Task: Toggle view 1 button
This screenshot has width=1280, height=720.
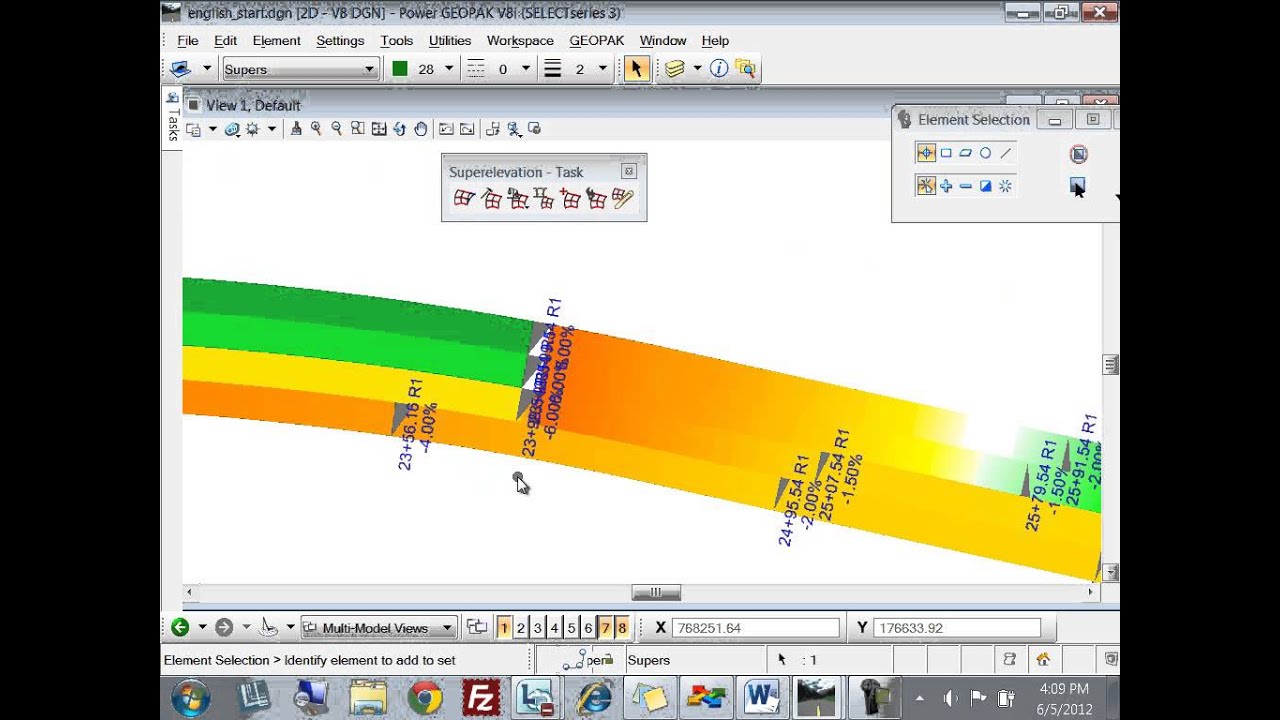Action: click(504, 628)
